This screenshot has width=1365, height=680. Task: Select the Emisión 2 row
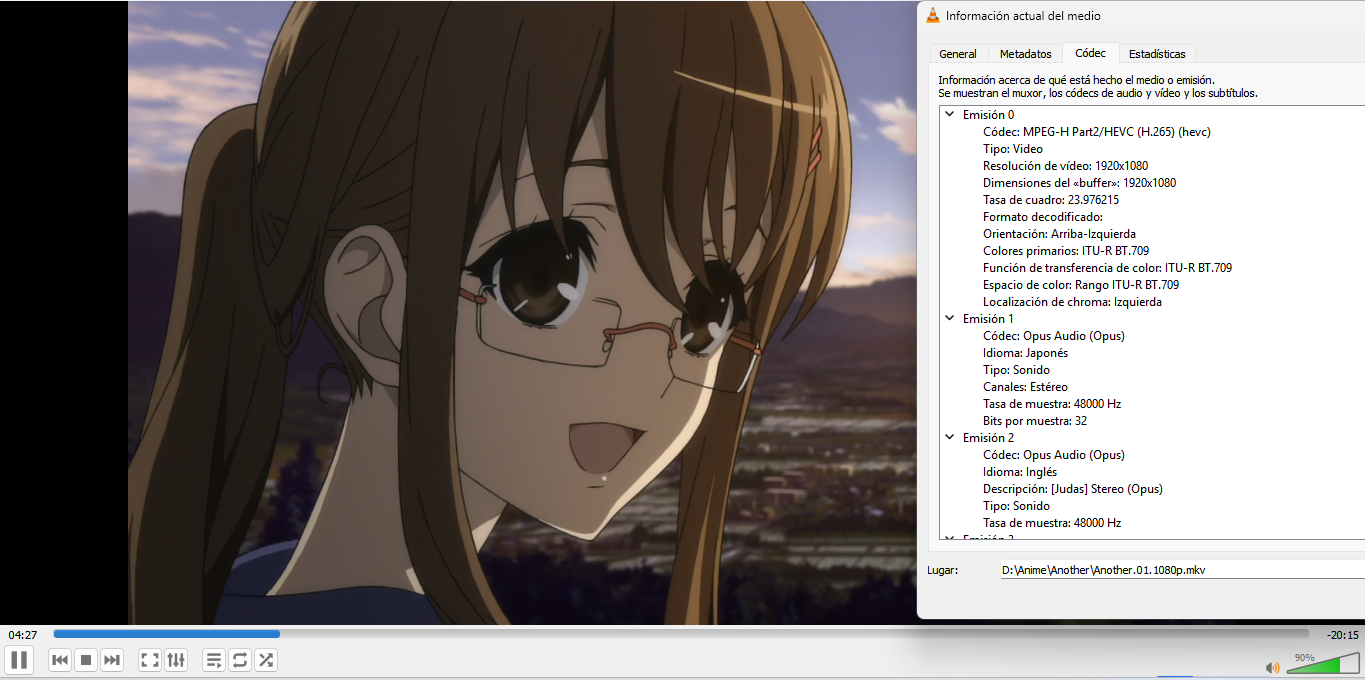pyautogui.click(x=988, y=438)
